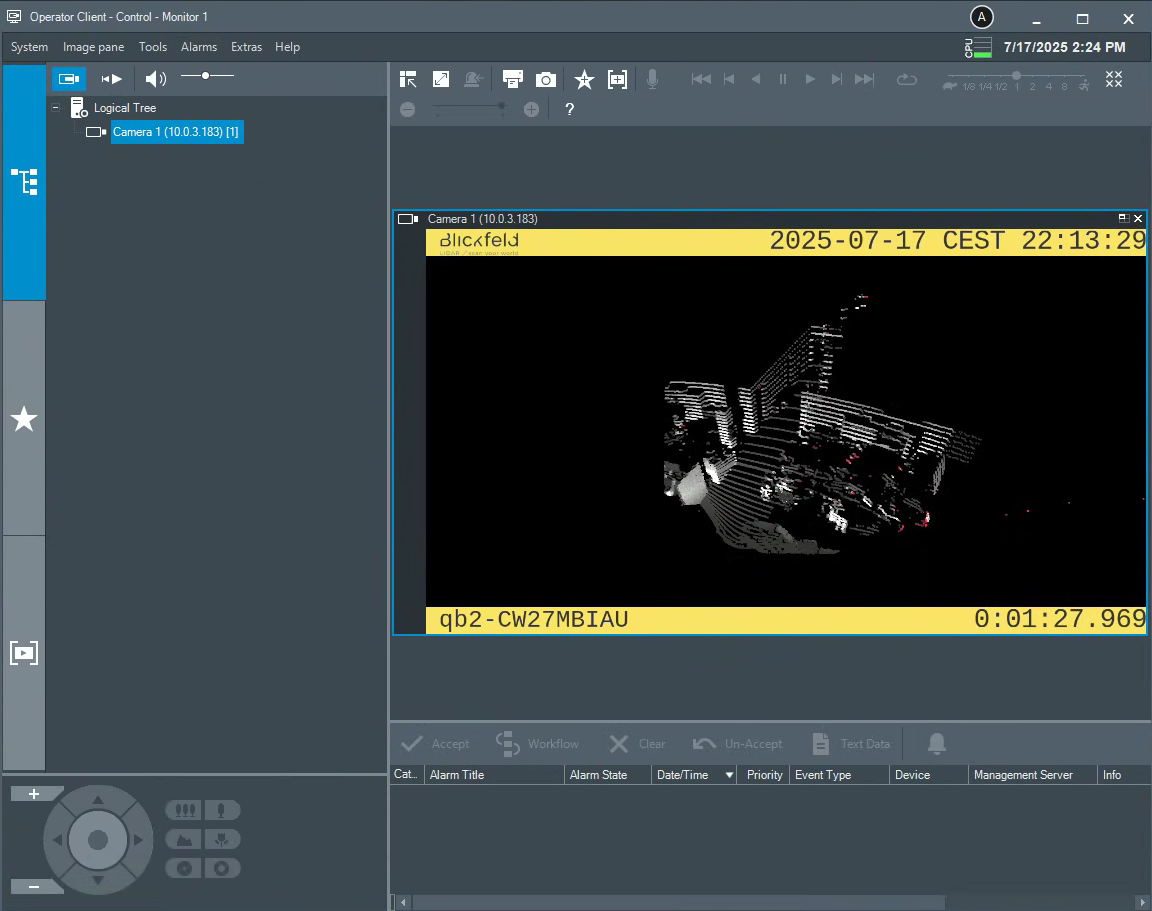Adjust the audio volume slider
The width and height of the screenshot is (1152, 911).
point(206,76)
